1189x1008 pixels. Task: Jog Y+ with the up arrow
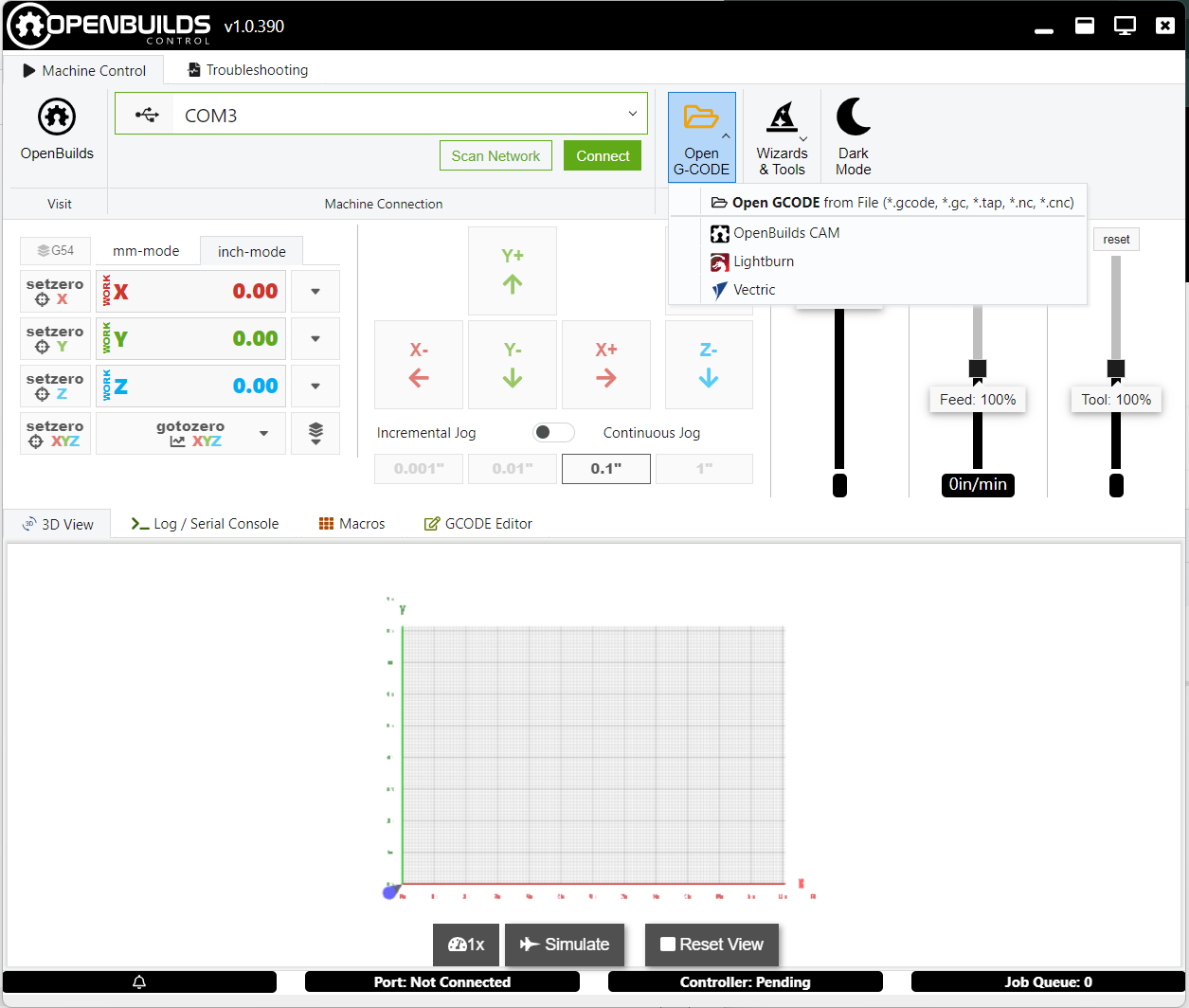tap(513, 271)
